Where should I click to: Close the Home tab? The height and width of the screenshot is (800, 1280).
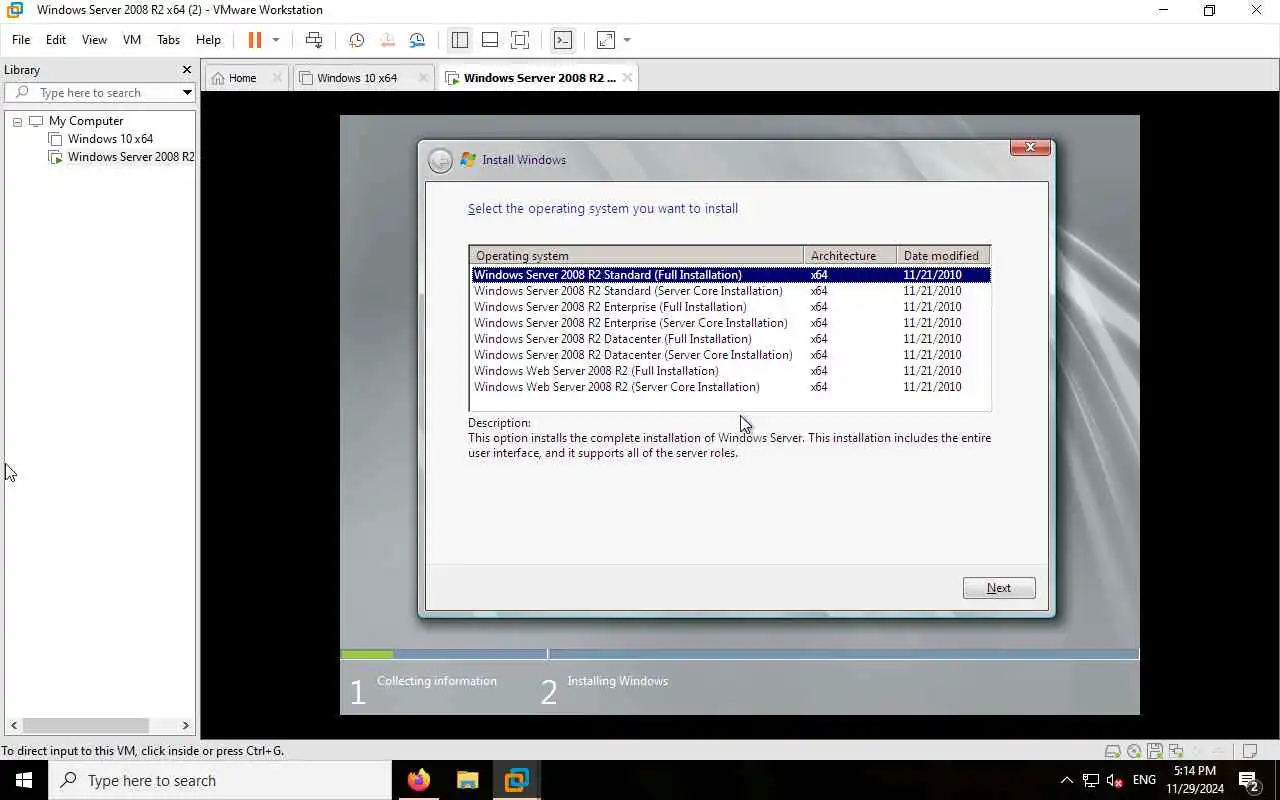pyautogui.click(x=277, y=78)
